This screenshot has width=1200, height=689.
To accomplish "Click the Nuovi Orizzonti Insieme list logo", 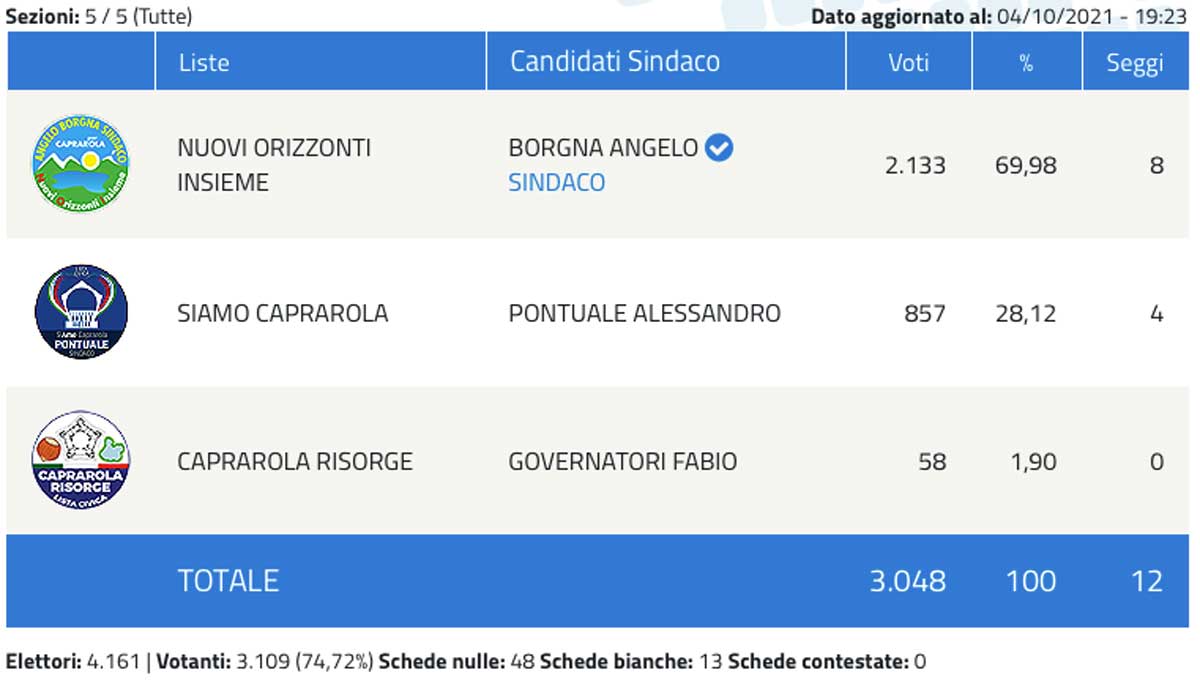I will click(81, 164).
